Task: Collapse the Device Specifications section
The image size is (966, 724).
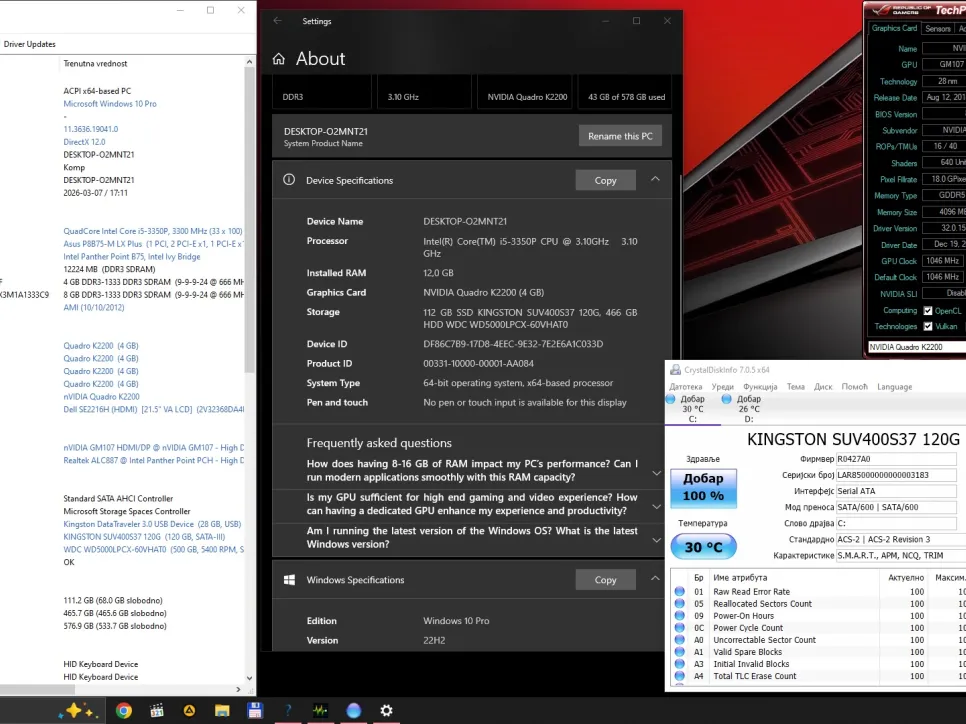Action: click(655, 180)
